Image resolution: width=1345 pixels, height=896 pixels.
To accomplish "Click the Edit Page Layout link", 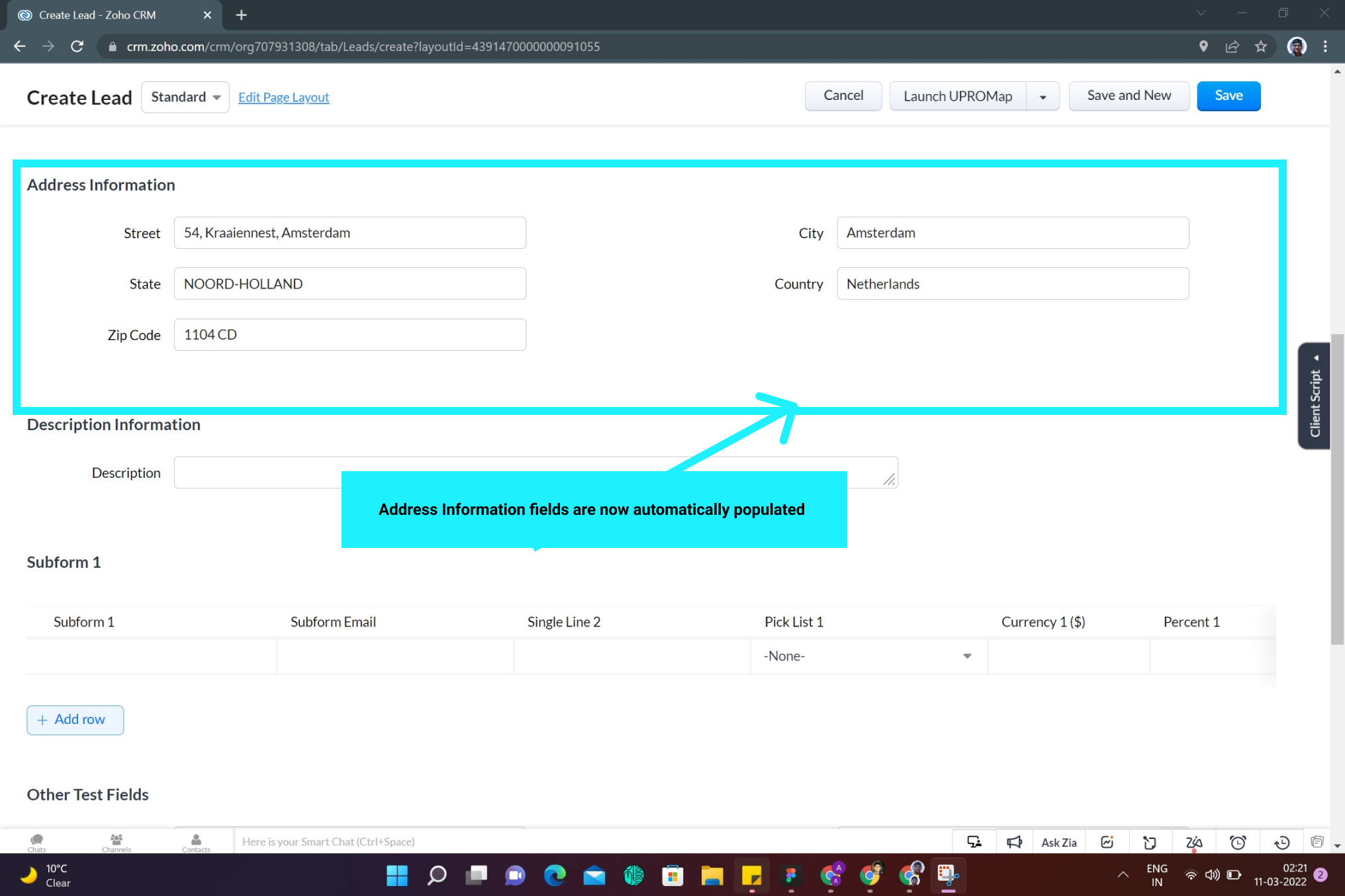I will [x=283, y=97].
